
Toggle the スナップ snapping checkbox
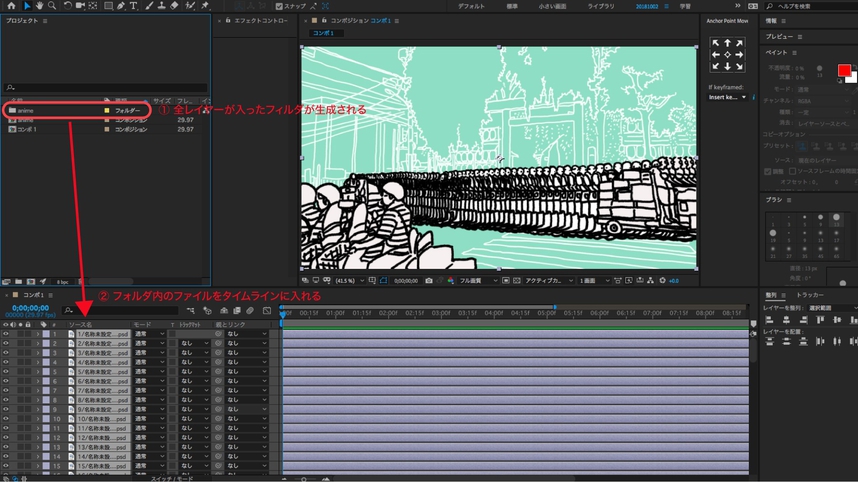(280, 6)
